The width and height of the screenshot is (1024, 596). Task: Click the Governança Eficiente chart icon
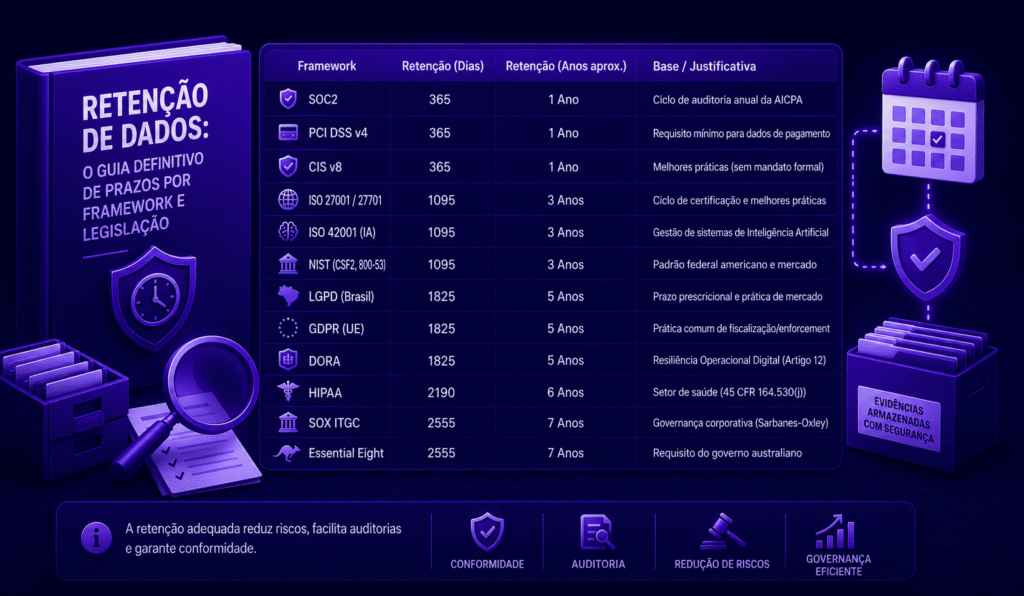(835, 532)
